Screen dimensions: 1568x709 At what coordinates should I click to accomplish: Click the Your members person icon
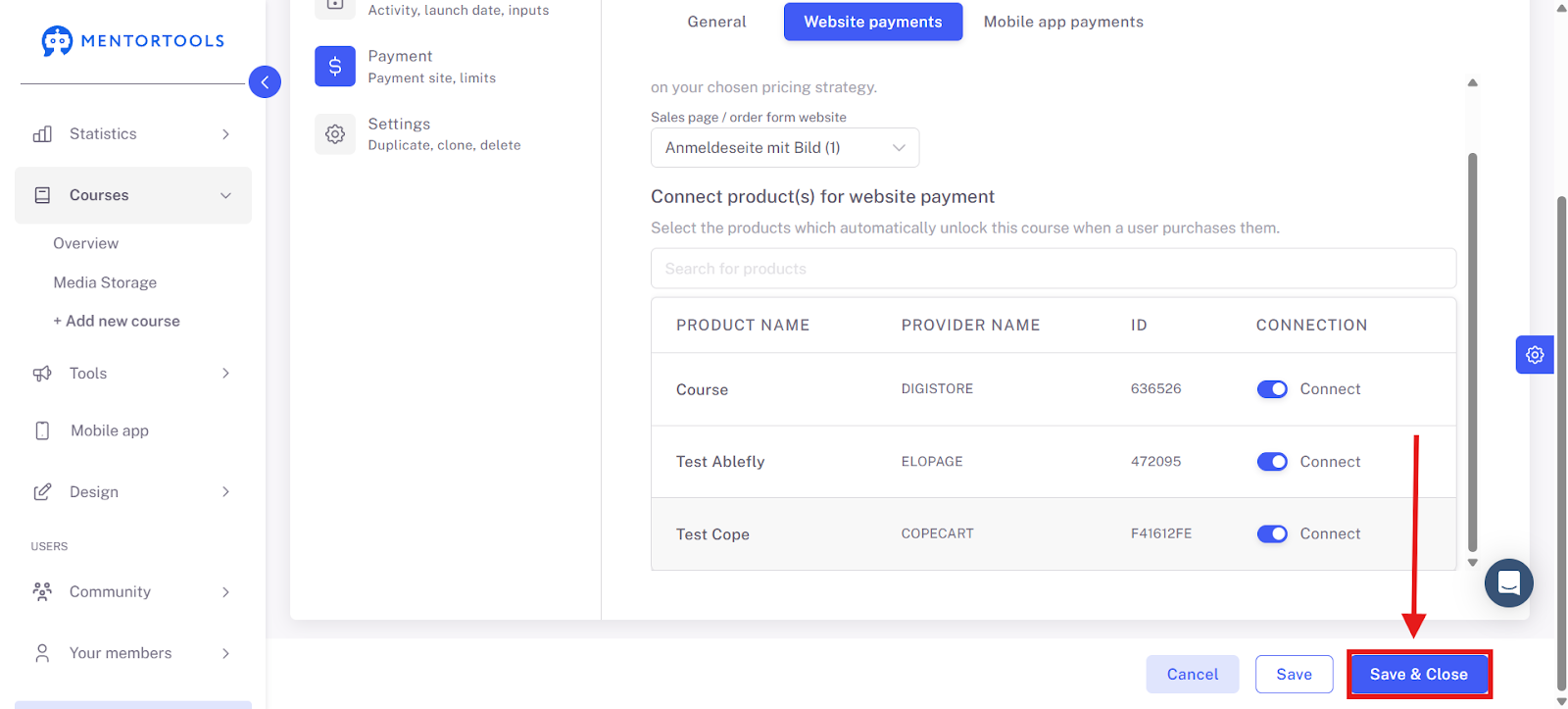click(42, 653)
